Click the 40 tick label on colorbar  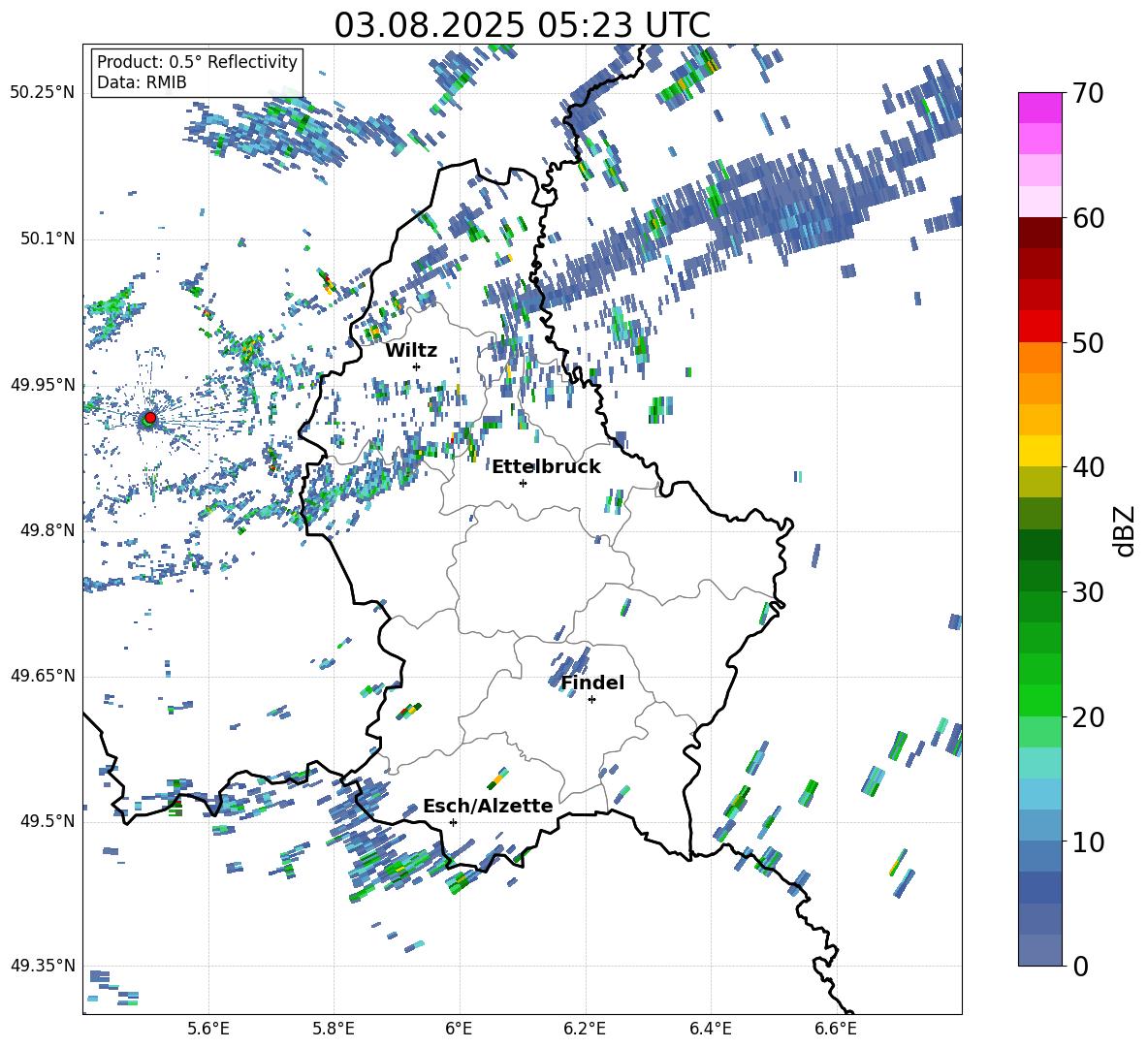[1088, 467]
